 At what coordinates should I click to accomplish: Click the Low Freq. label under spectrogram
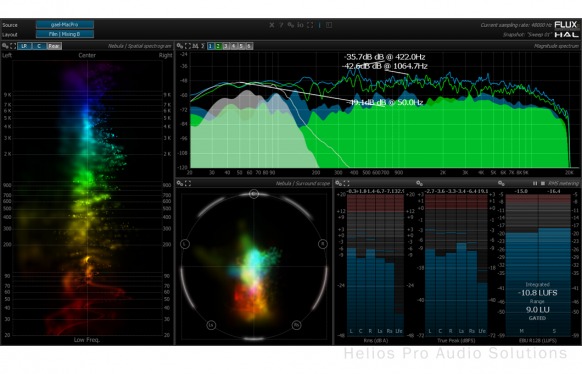[x=87, y=339]
